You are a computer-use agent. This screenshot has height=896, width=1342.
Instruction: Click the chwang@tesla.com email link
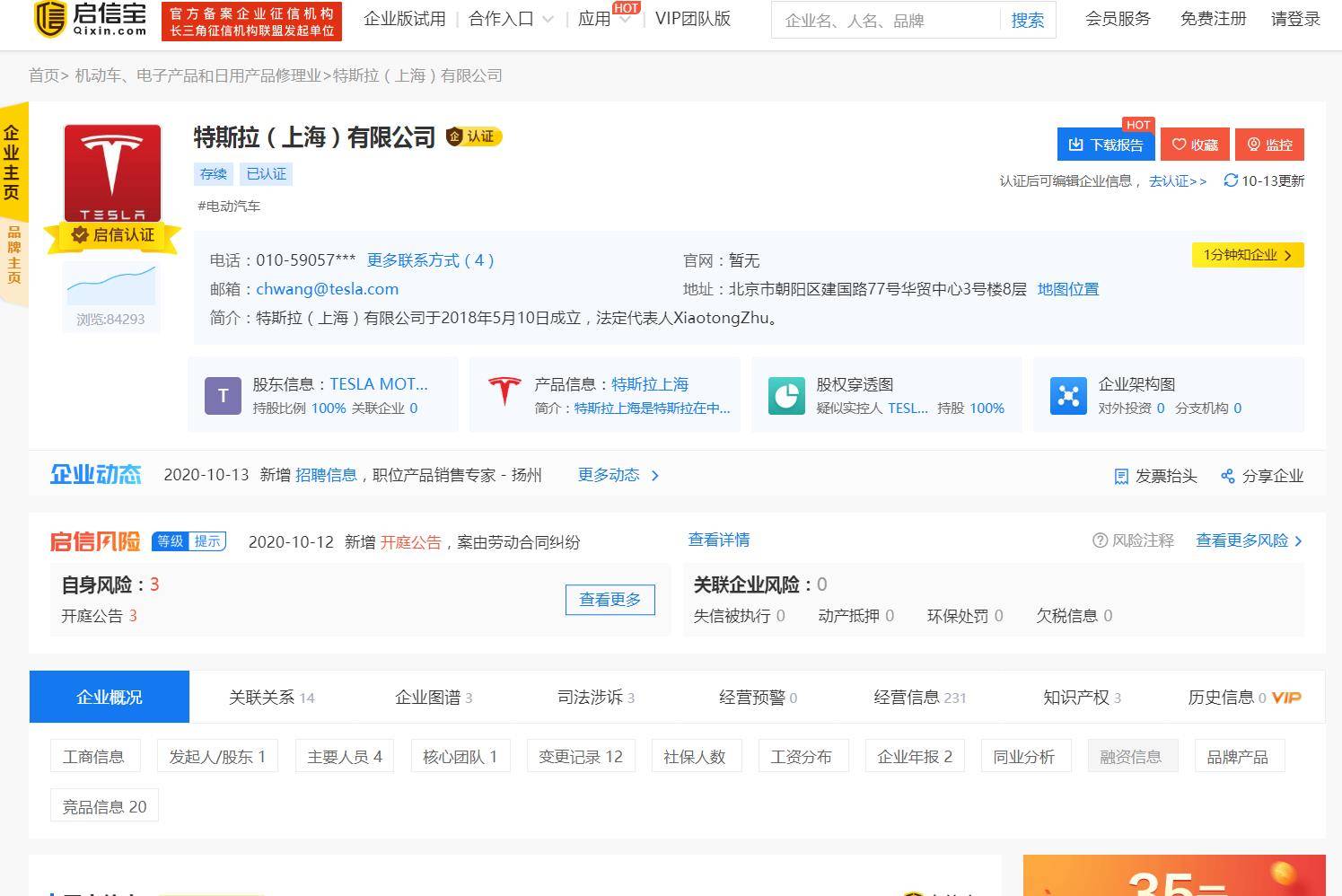327,289
